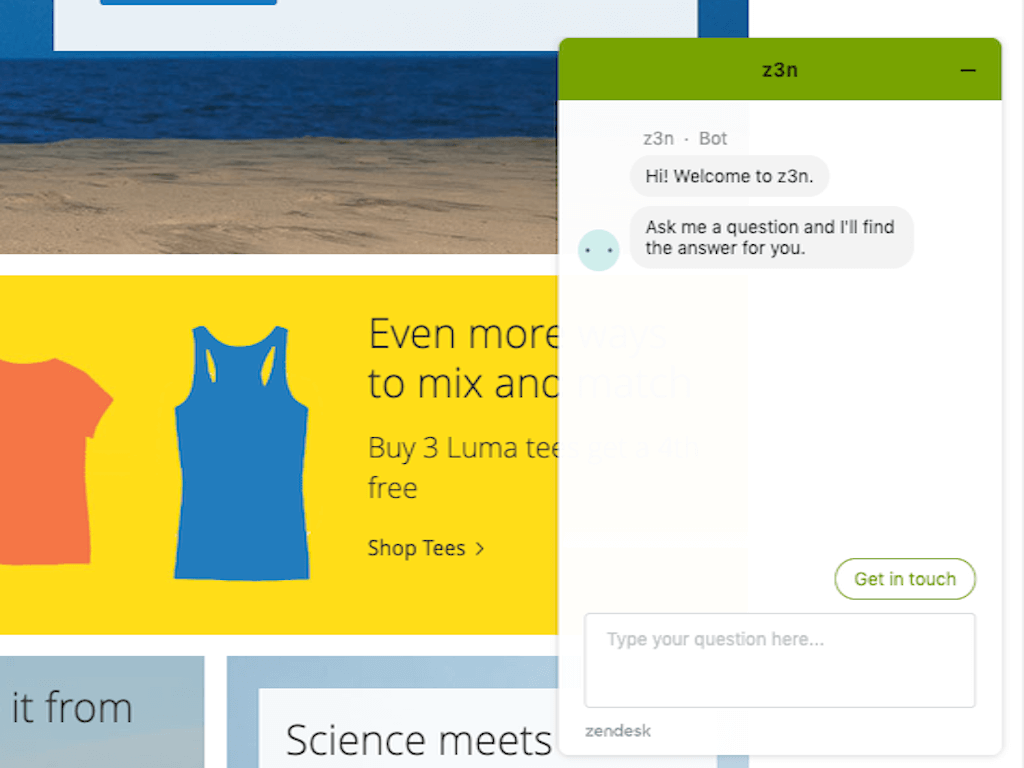The image size is (1024, 768).
Task: Click the Get in touch button
Action: click(904, 579)
